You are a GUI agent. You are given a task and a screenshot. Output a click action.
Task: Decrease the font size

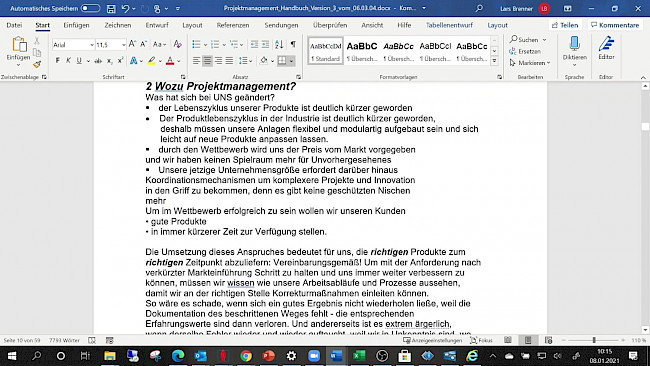click(x=143, y=44)
